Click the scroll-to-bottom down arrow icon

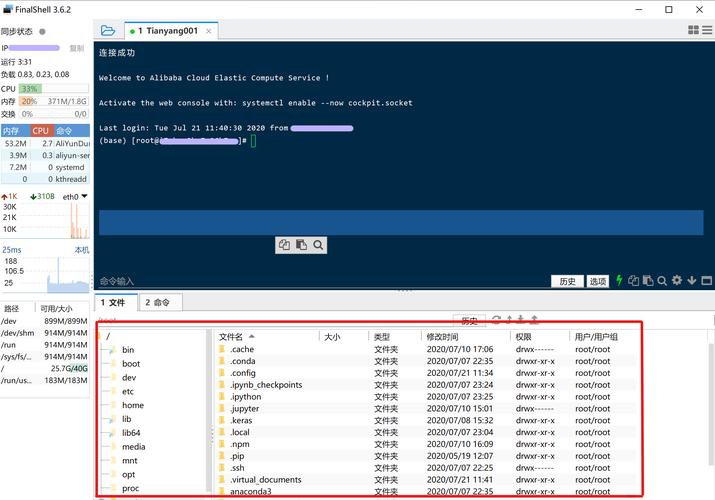[x=692, y=280]
